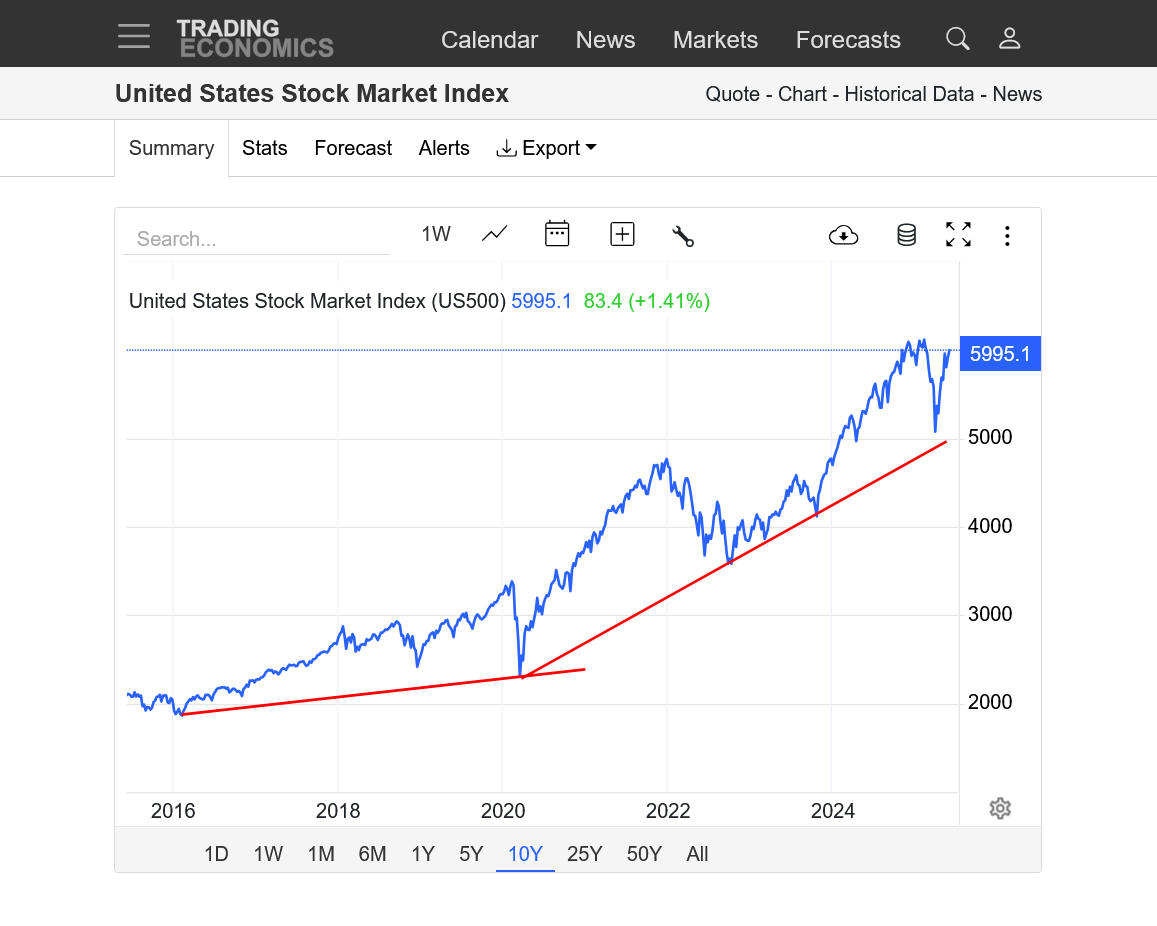
Task: Click the 2020 x-axis label
Action: [x=502, y=811]
